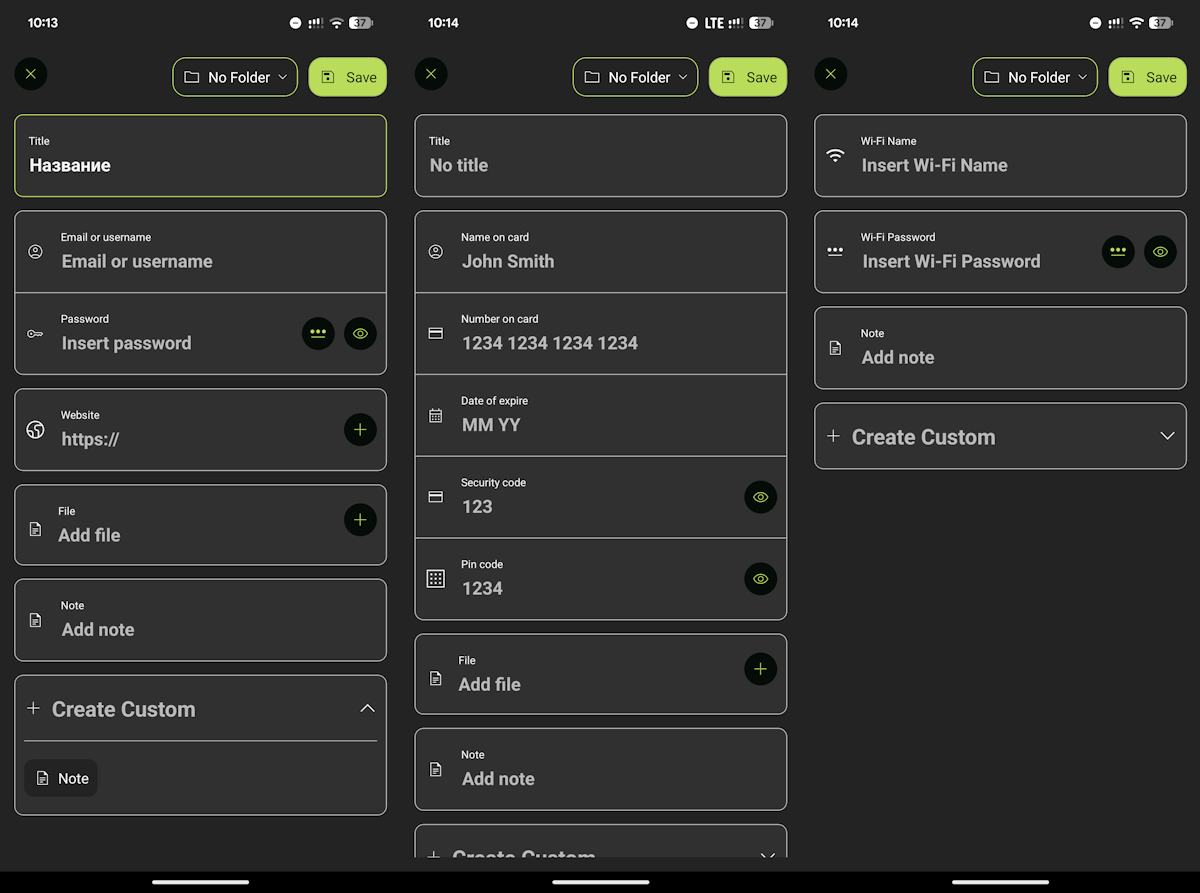Screen dimensions: 1200x893
Task: Tap the plus button in the credit card File row
Action: pos(760,669)
